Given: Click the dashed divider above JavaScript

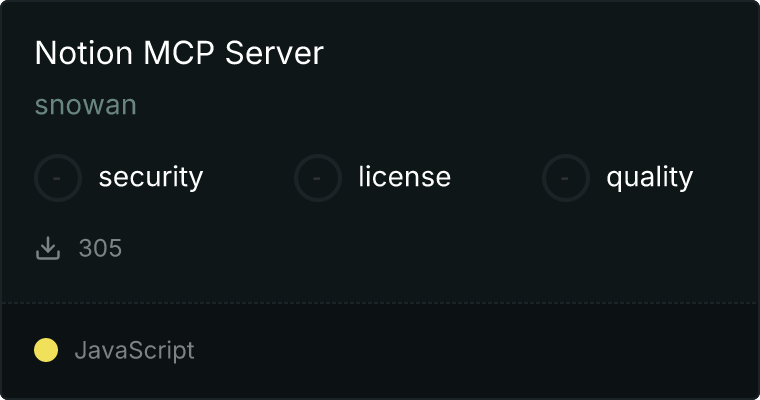Looking at the screenshot, I should [x=380, y=303].
